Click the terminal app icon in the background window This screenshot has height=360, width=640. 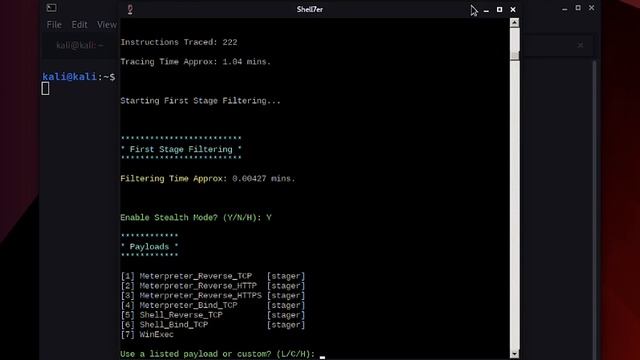point(51,8)
